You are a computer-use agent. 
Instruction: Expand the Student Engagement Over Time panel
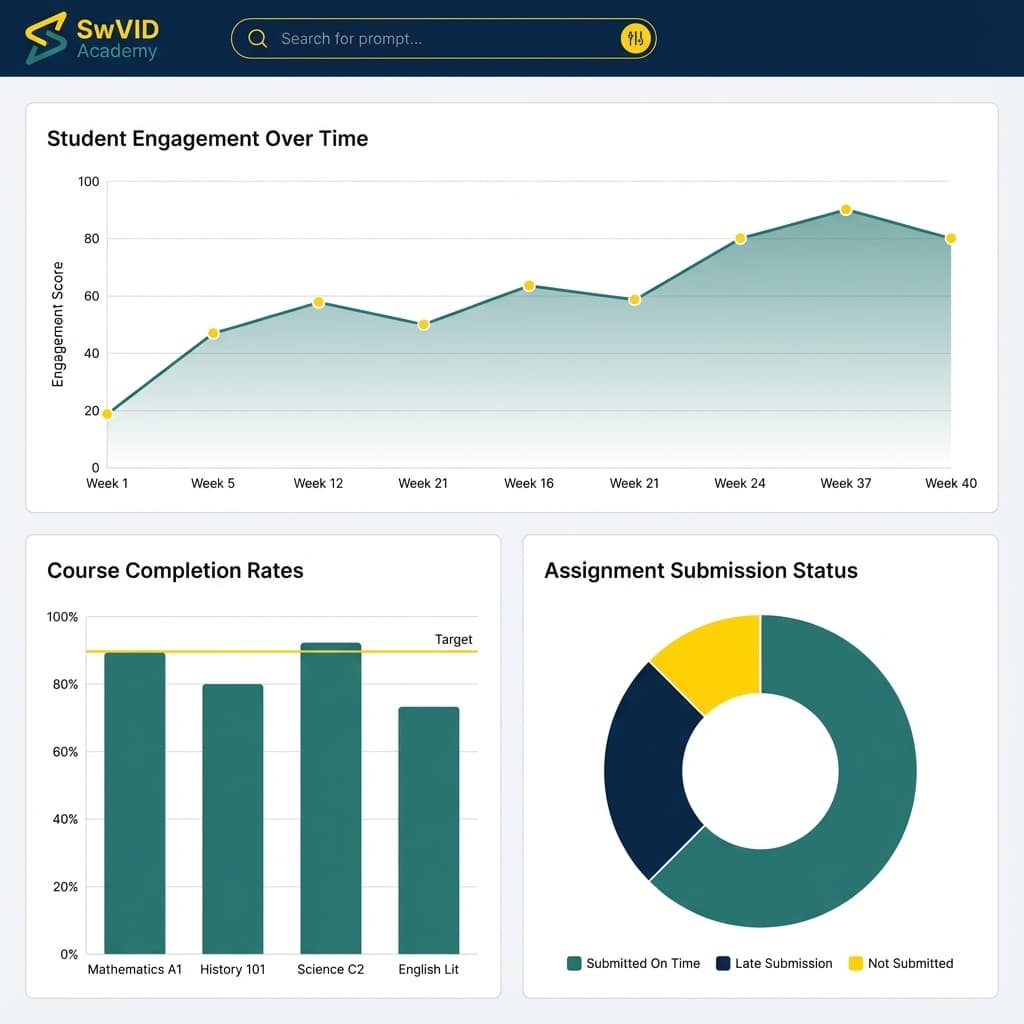208,138
